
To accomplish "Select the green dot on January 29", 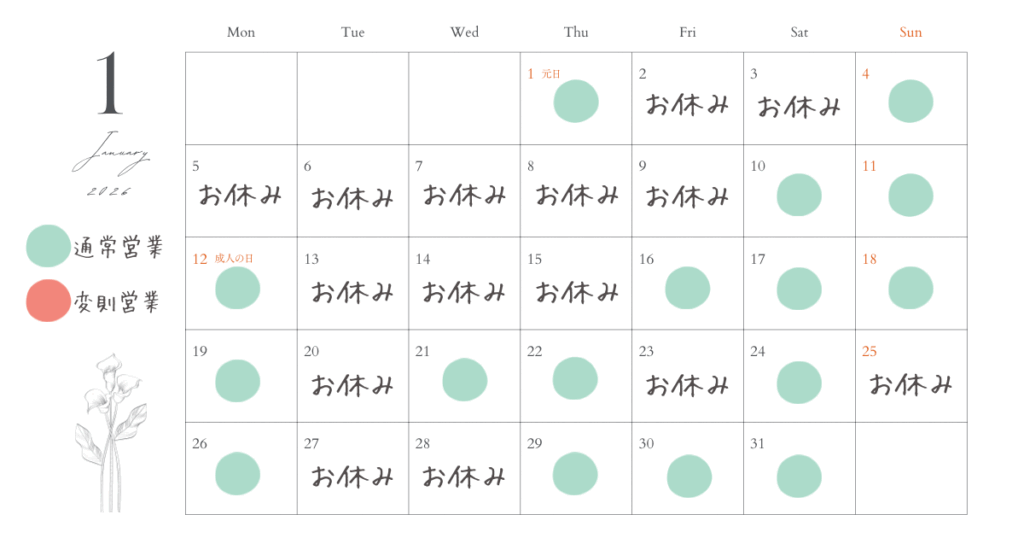I will (x=575, y=473).
